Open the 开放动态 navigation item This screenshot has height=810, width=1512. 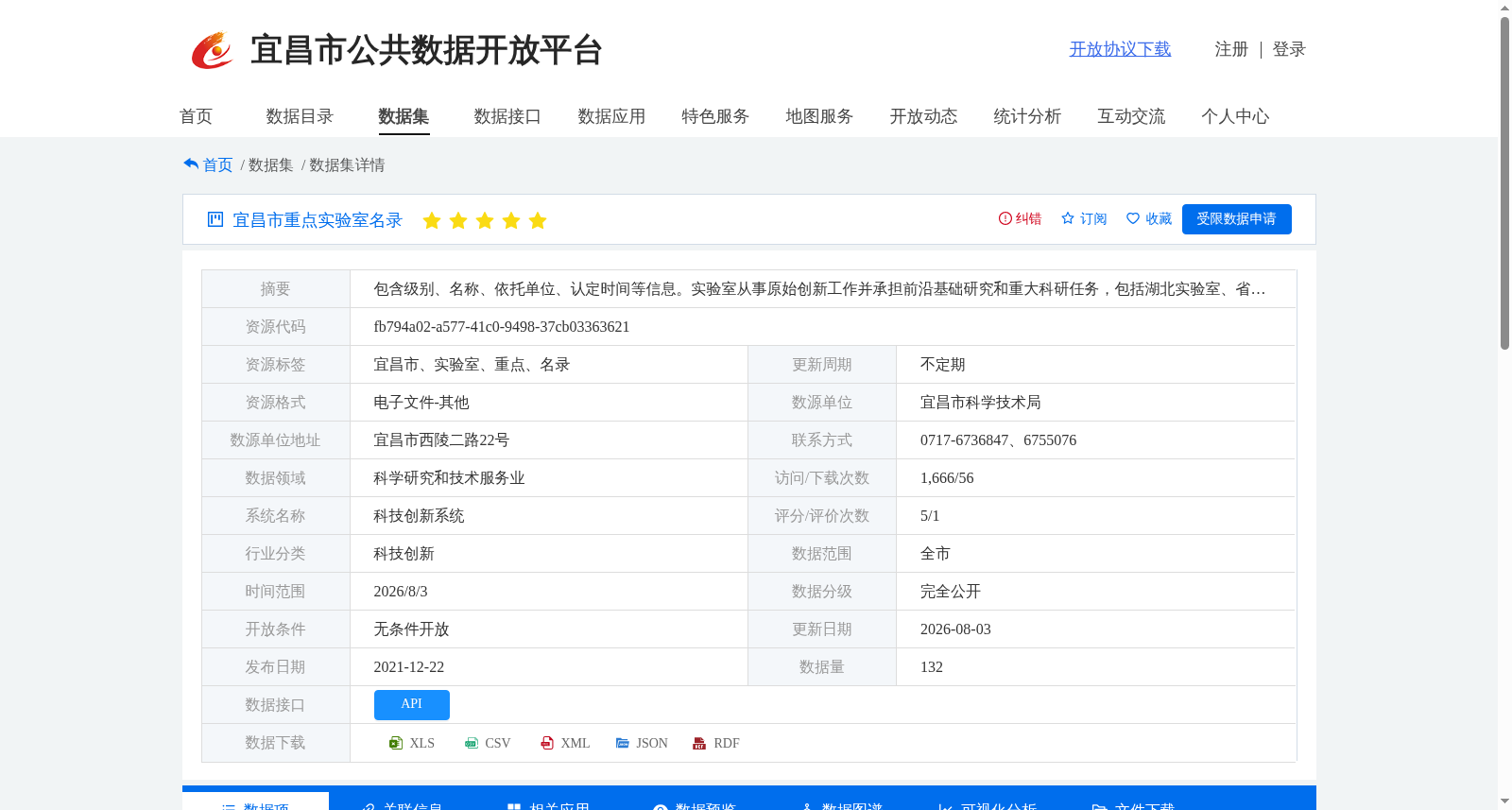click(923, 116)
